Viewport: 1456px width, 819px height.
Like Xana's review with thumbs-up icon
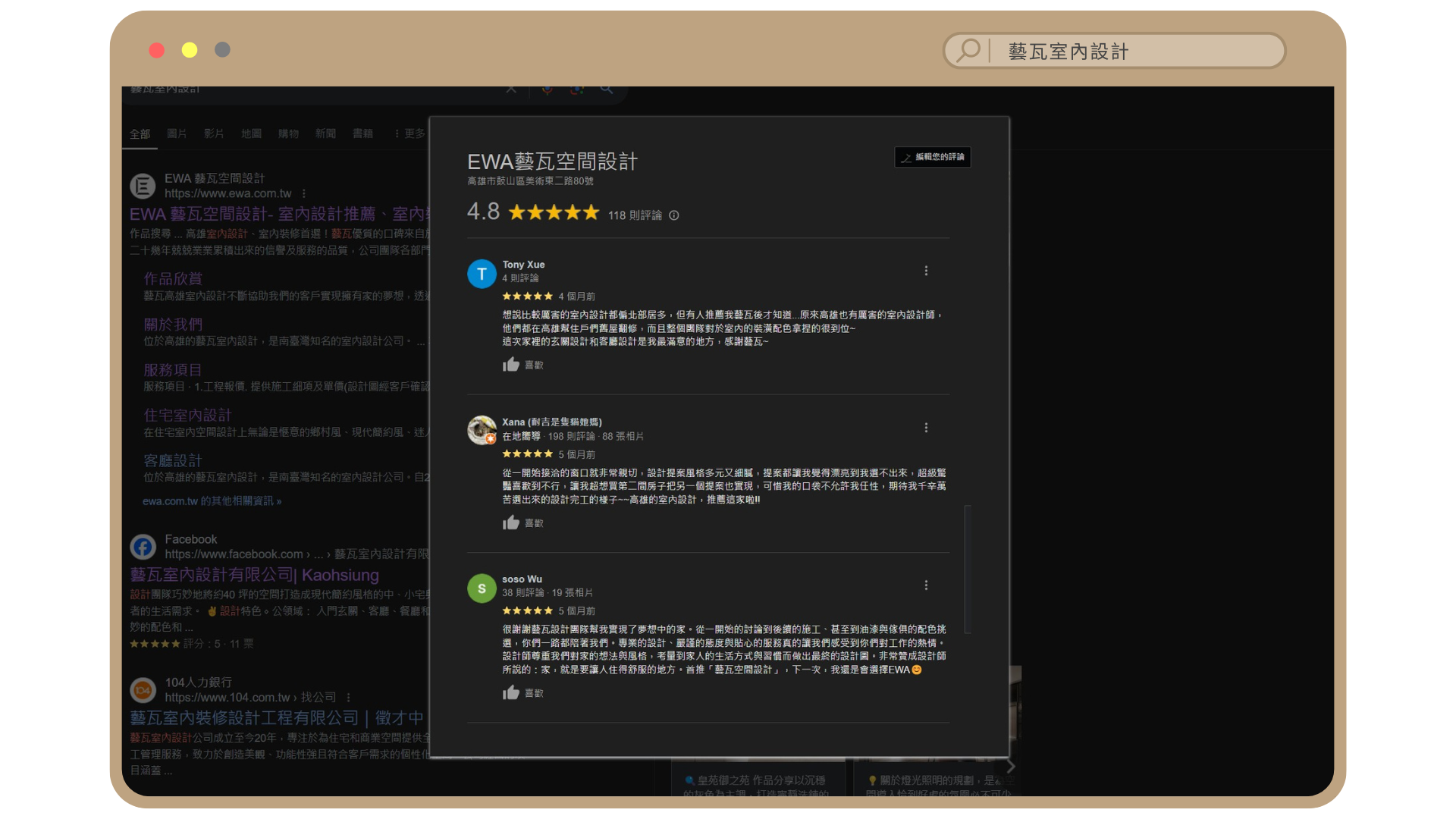point(511,523)
